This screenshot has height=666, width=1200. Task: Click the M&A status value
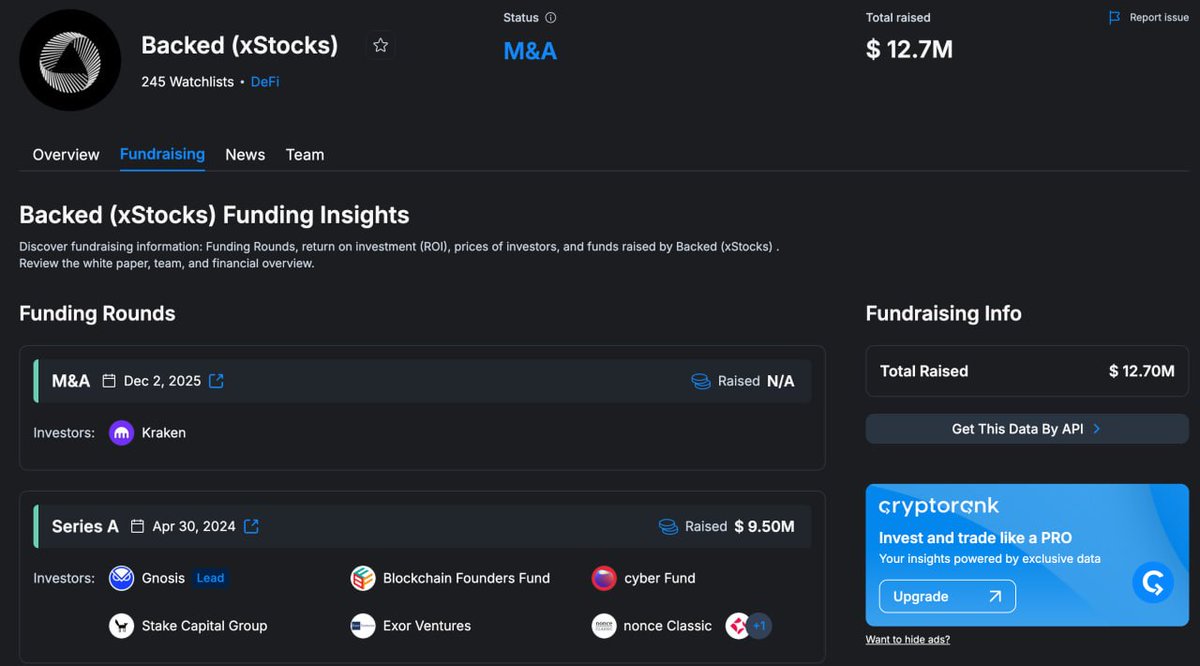(530, 51)
